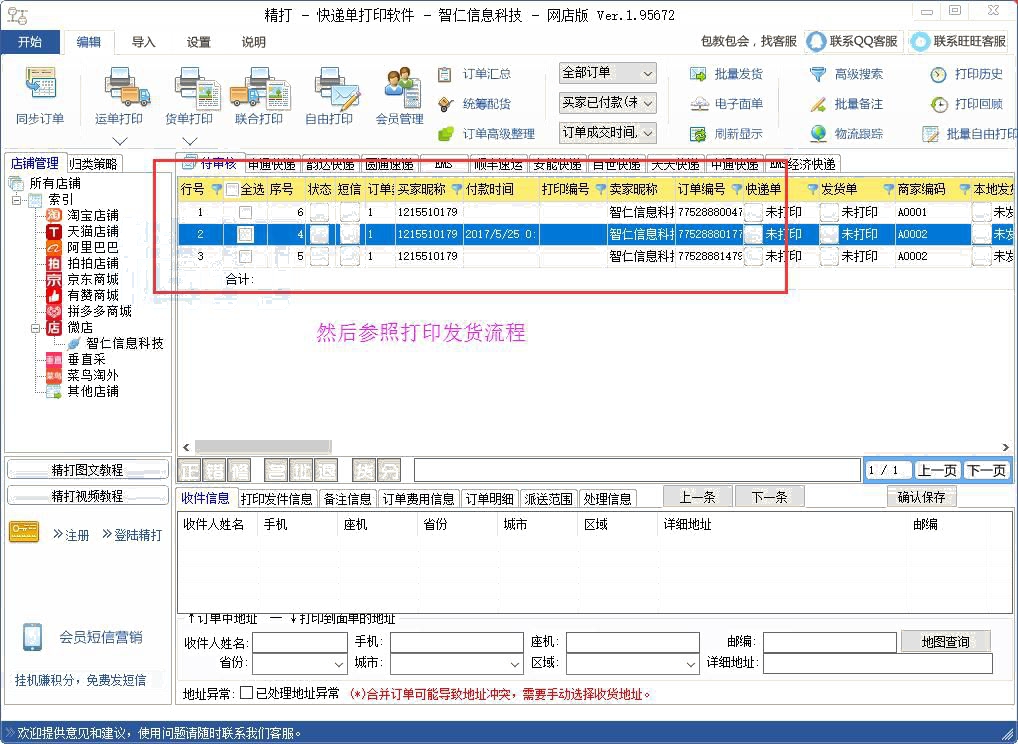Click the 同步订单 sync orders icon
Screen dimensions: 1018x744
(40, 88)
